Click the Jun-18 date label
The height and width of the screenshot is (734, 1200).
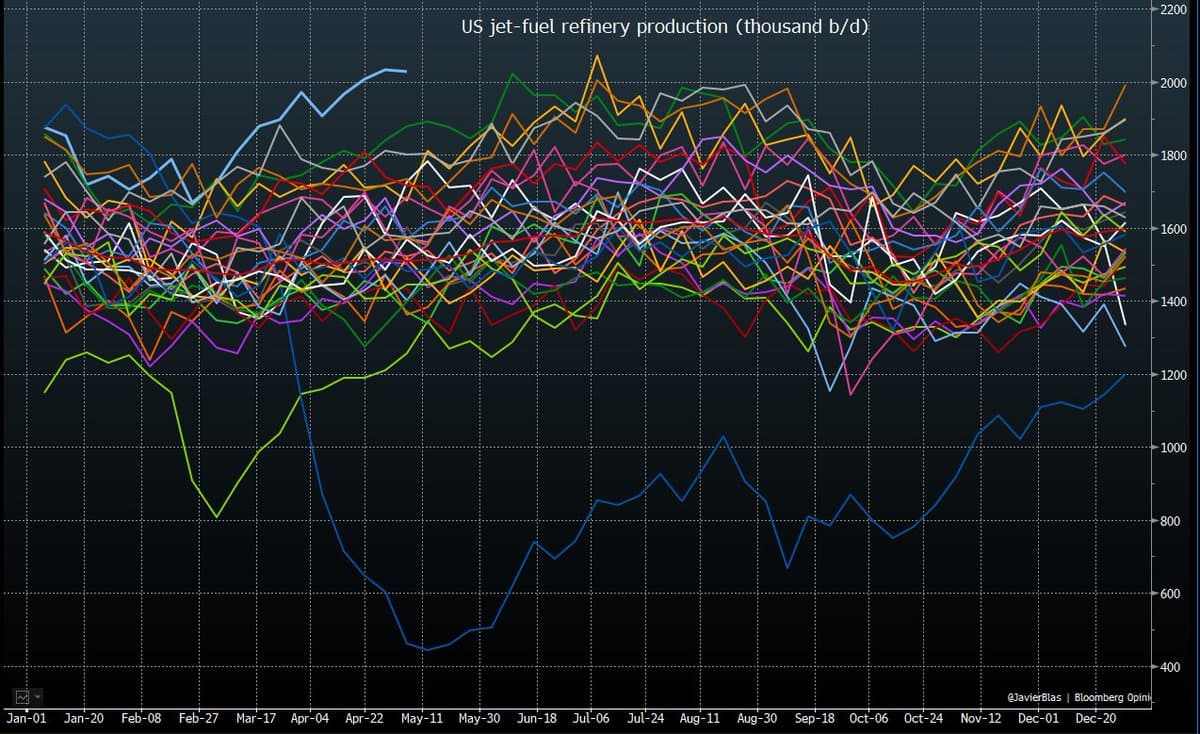(x=537, y=718)
